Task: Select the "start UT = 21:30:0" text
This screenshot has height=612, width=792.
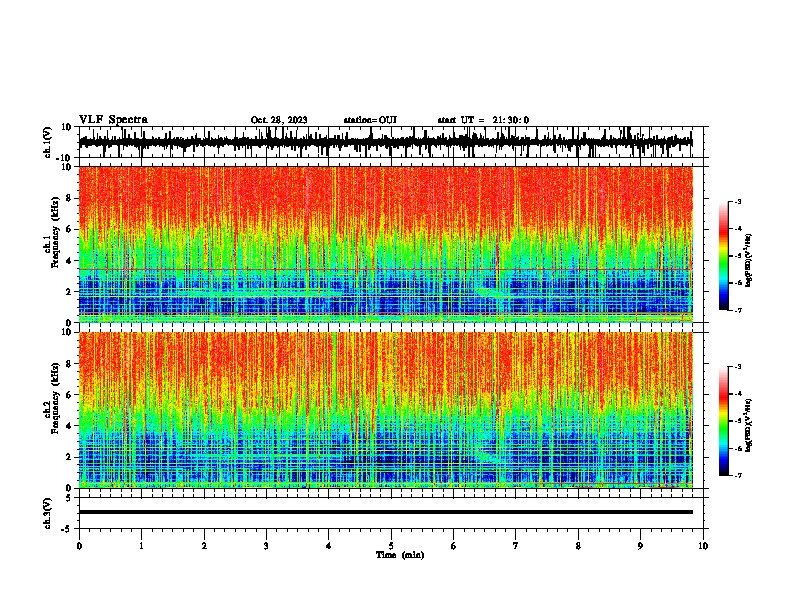Action: (483, 120)
